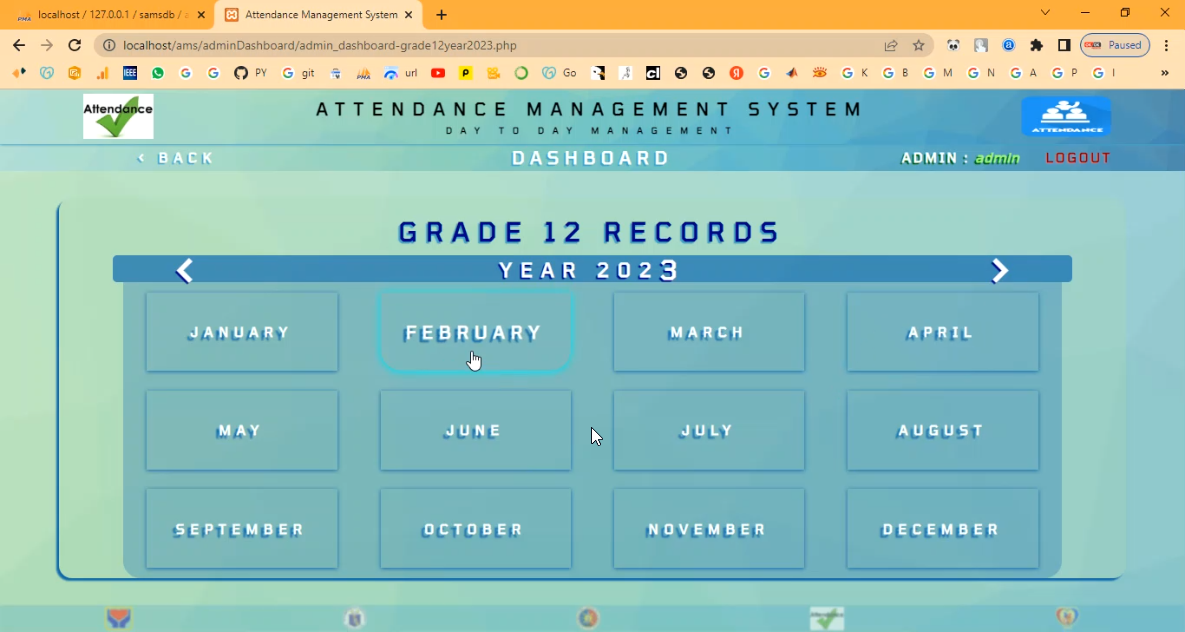Open the phpMyAdmin bookmark icon
Image resolution: width=1185 pixels, height=632 pixels.
364,73
